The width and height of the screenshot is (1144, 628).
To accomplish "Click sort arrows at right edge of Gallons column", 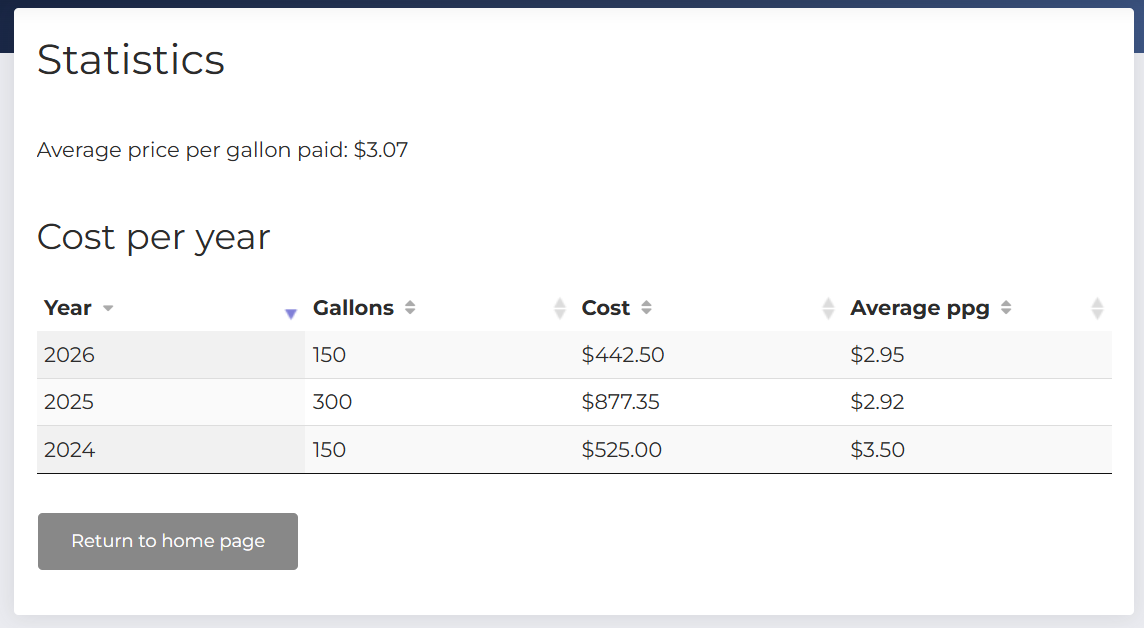I will [559, 308].
